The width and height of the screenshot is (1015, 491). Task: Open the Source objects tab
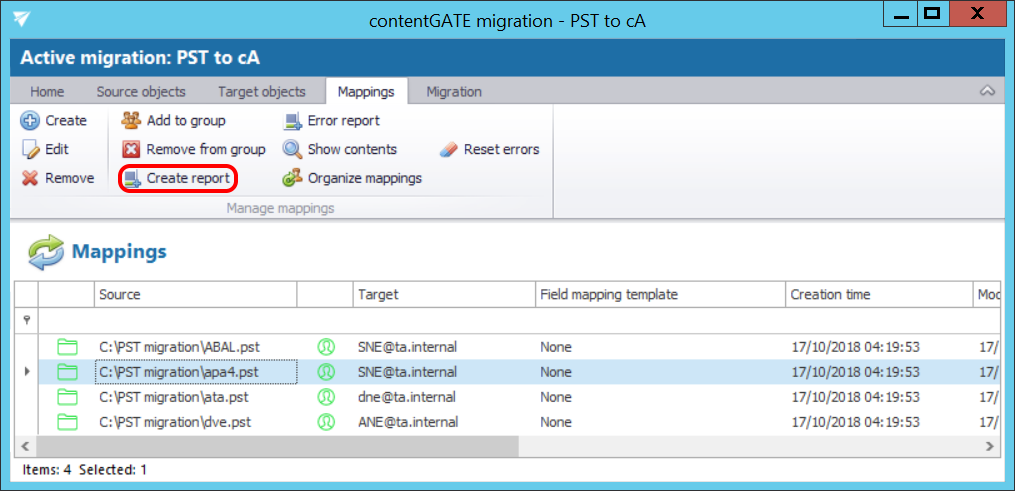pos(141,92)
